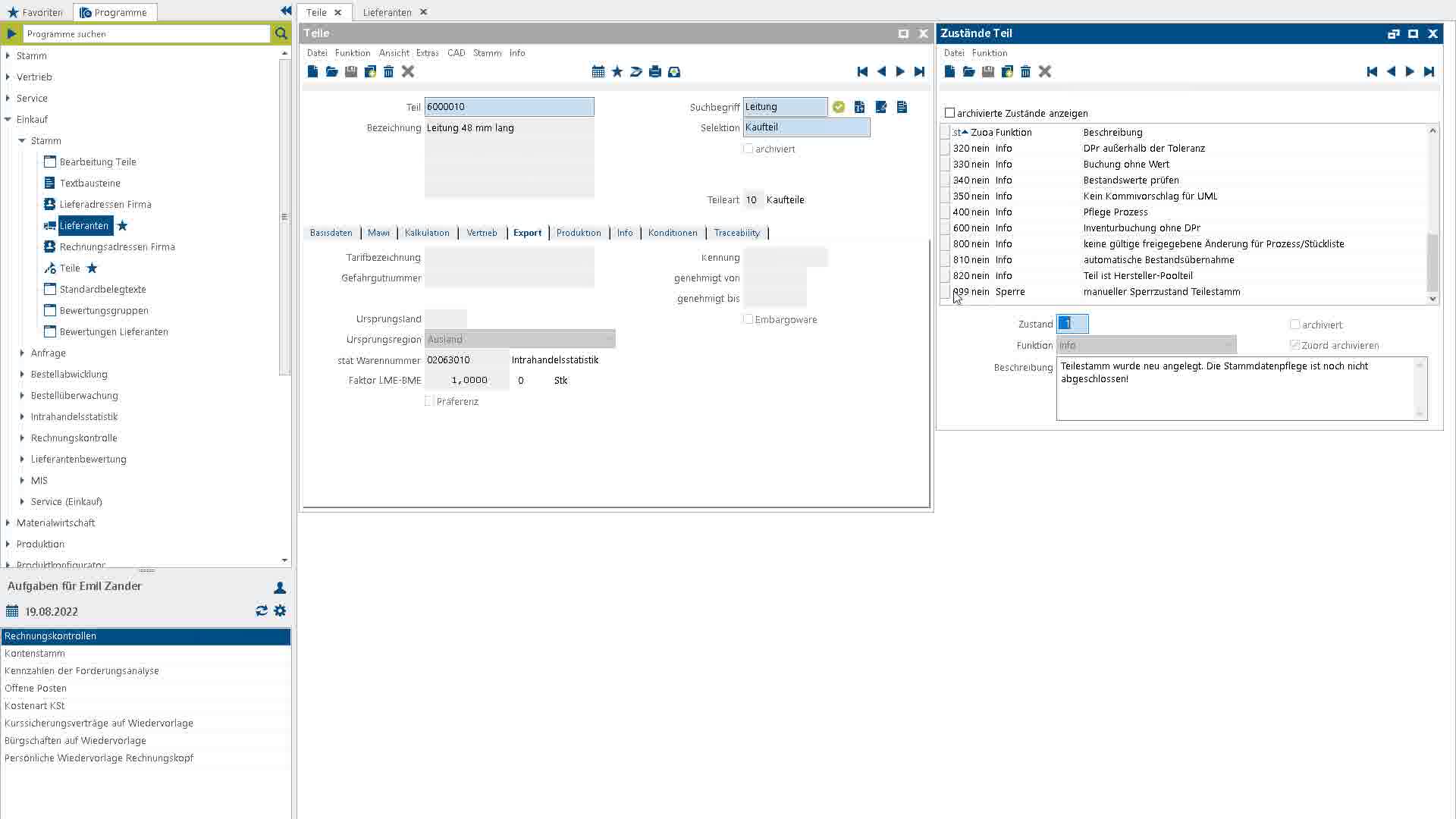This screenshot has height=819, width=1456.
Task: Switch to the Kalkulation tab
Action: click(x=427, y=233)
